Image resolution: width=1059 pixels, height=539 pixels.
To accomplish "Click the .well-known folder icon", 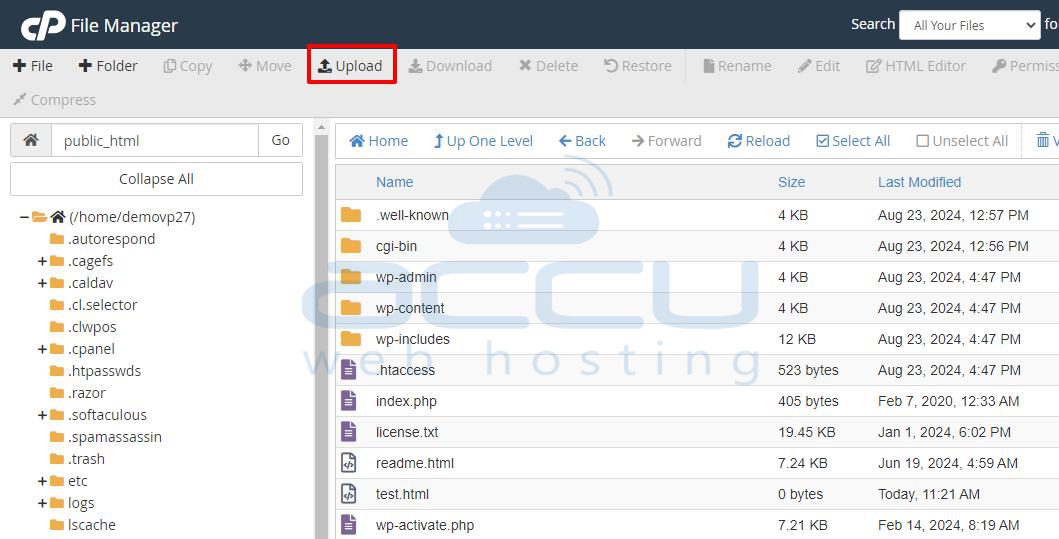I will (351, 215).
